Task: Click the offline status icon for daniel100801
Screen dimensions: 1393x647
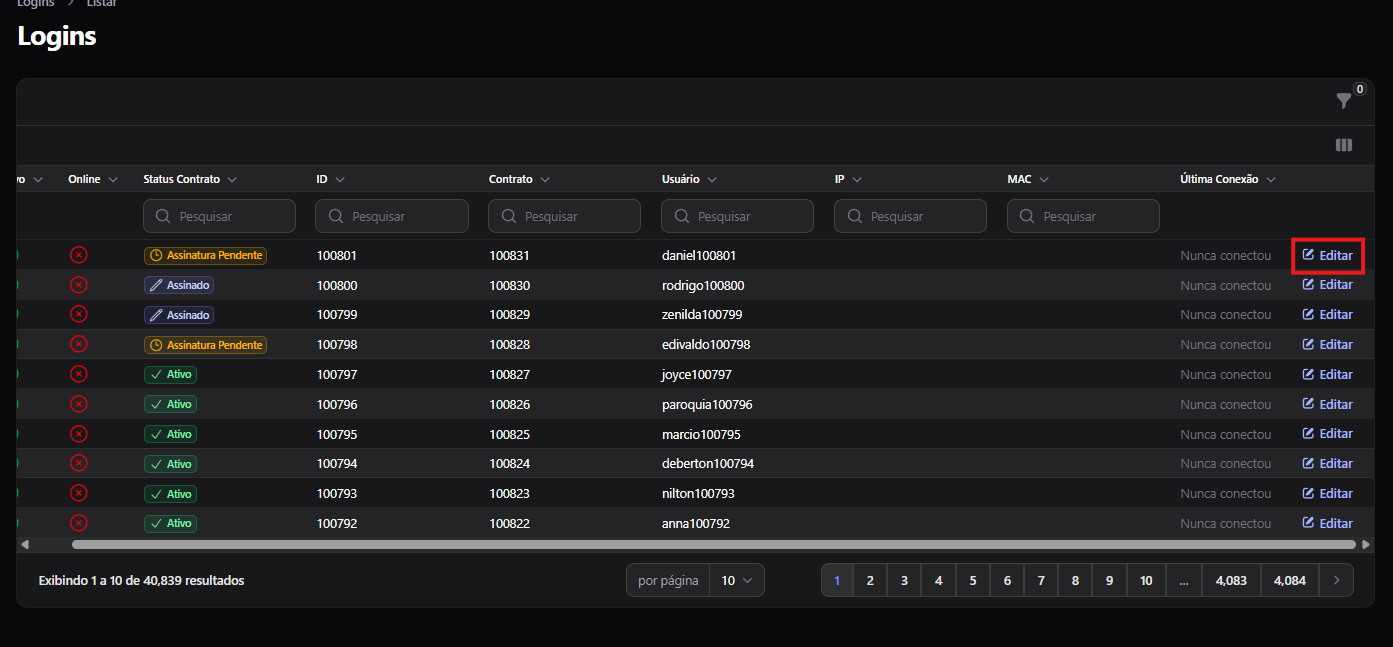Action: [x=79, y=255]
